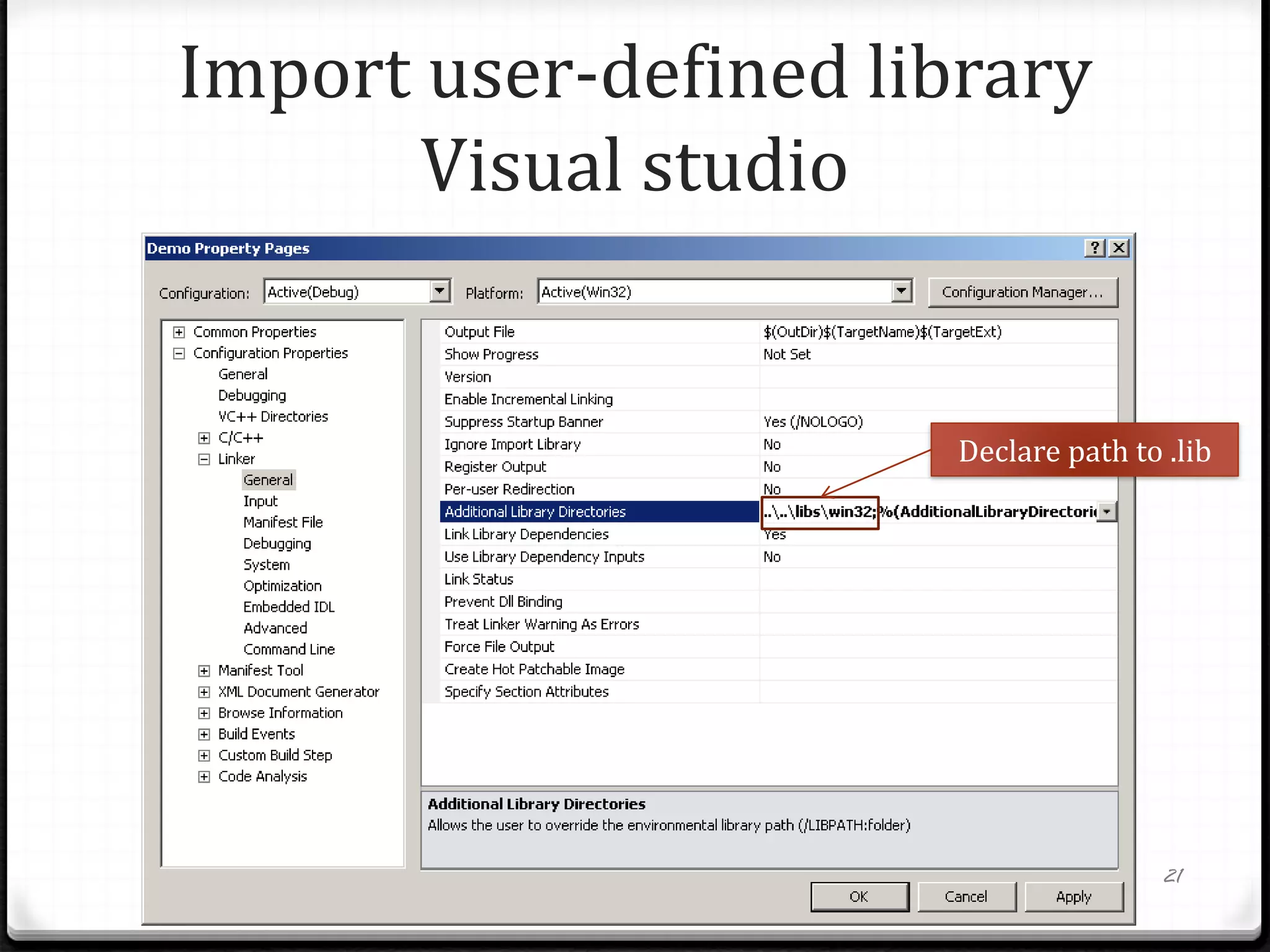Image resolution: width=1270 pixels, height=952 pixels.
Task: Expand Manifest Tool node
Action: pyautogui.click(x=204, y=671)
